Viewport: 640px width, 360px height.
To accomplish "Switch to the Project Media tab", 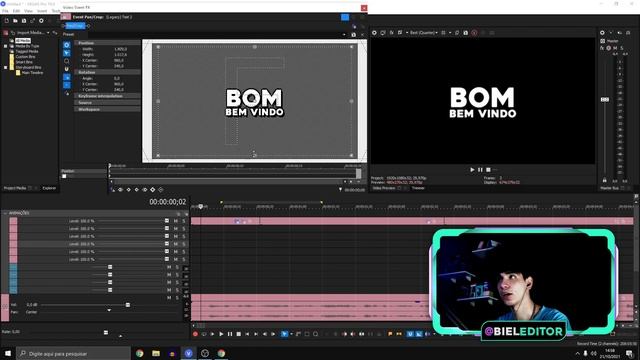I will (x=15, y=188).
